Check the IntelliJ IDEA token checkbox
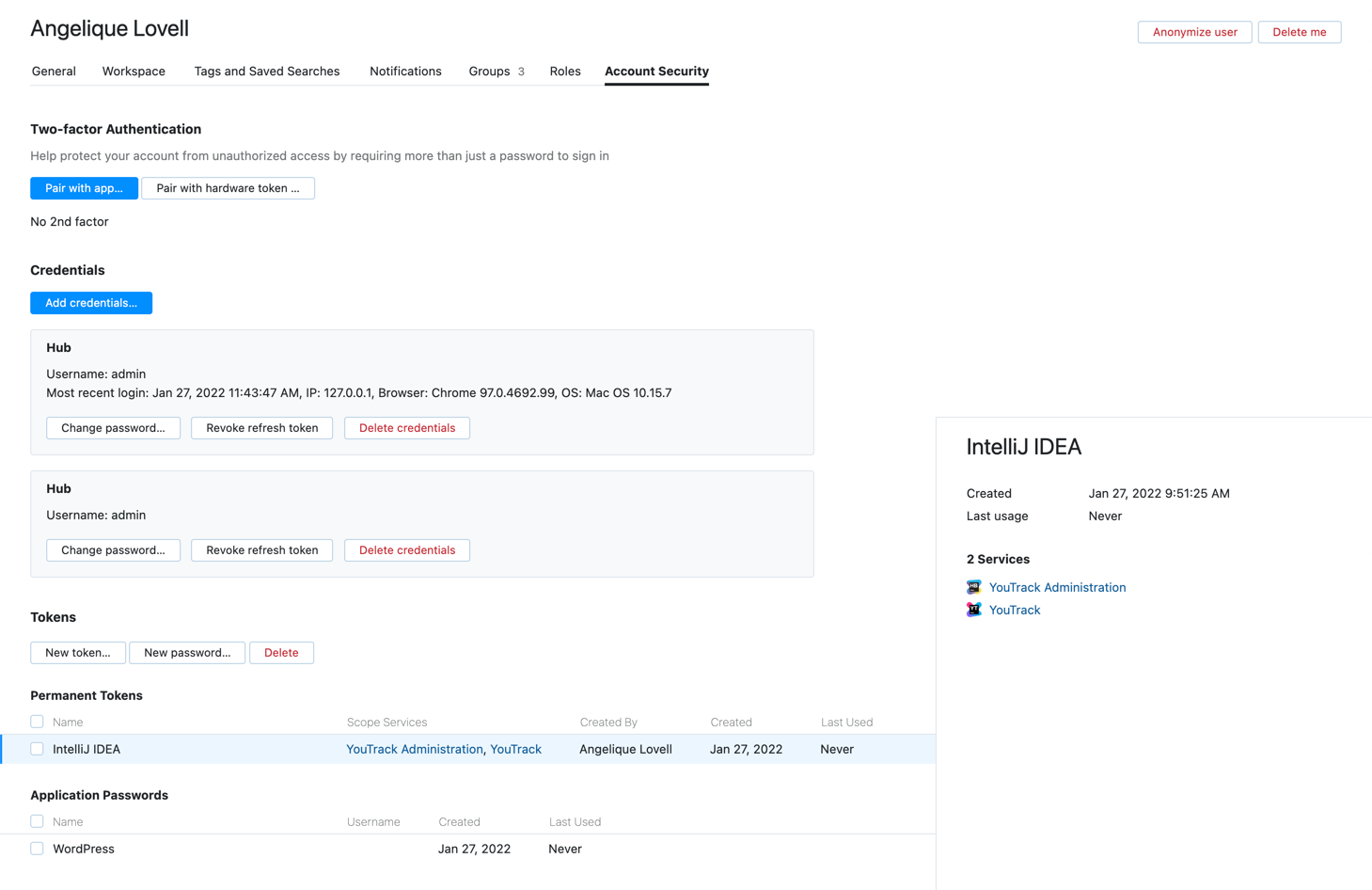Viewport: 1372px width, 890px height. click(x=37, y=749)
